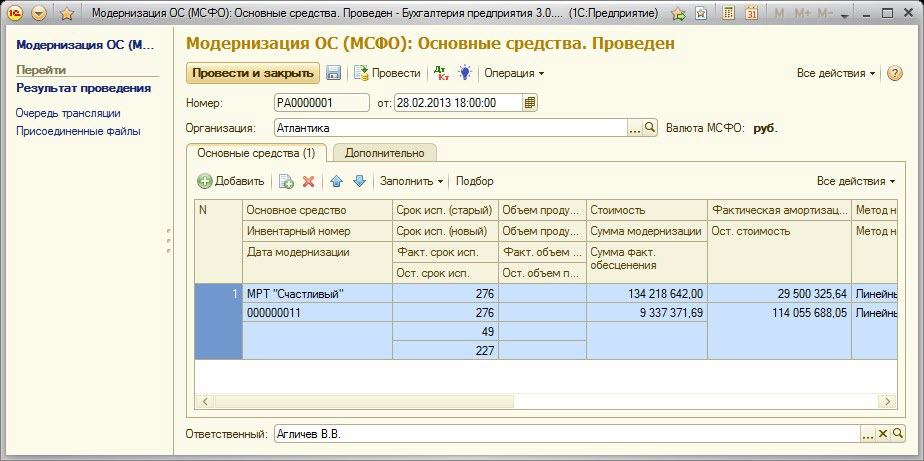
Task: Click the light bulb icon in toolbar
Action: click(465, 73)
